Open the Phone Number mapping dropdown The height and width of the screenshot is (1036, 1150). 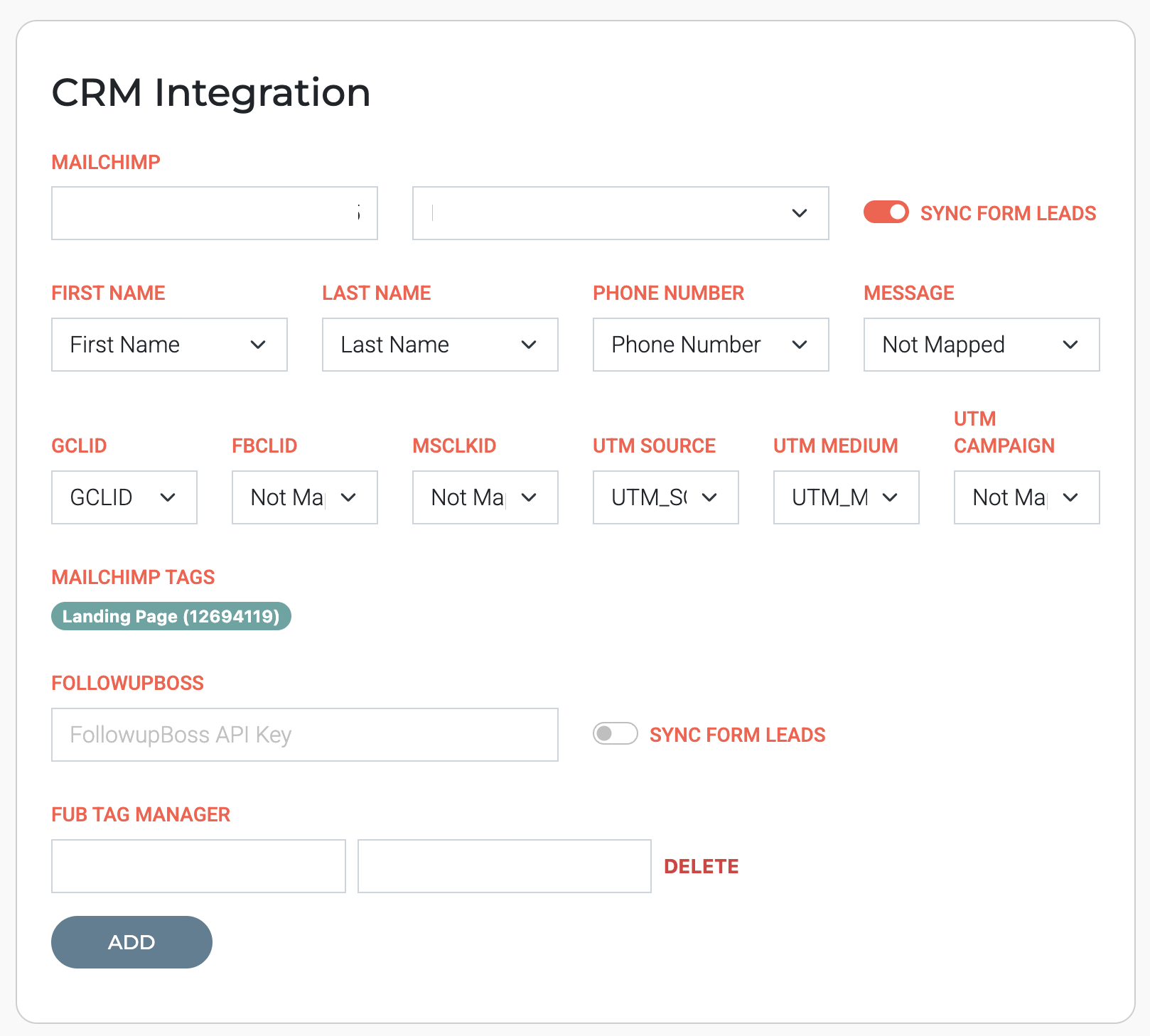click(x=711, y=345)
